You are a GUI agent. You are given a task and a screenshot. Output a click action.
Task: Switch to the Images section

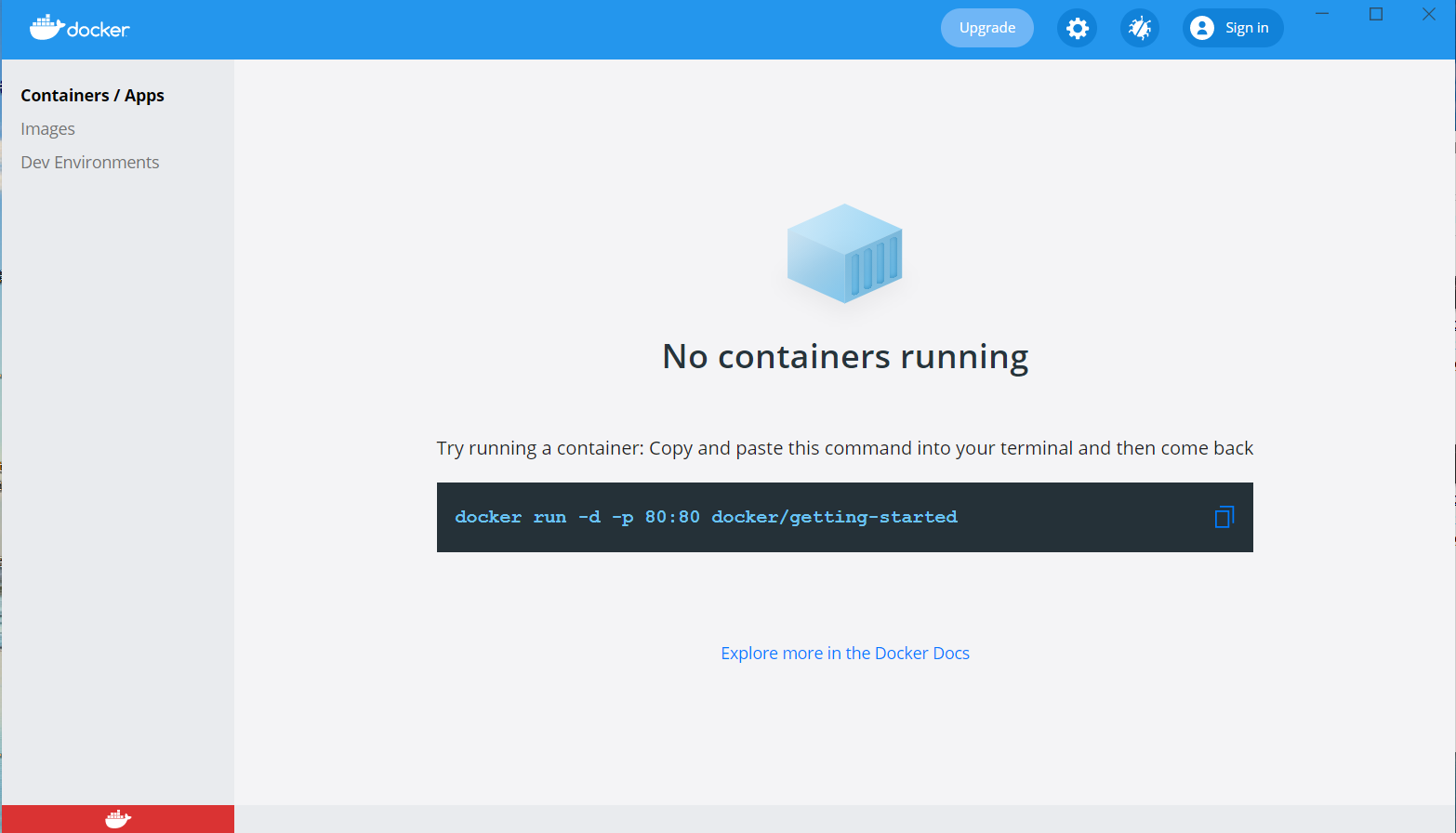click(x=48, y=129)
